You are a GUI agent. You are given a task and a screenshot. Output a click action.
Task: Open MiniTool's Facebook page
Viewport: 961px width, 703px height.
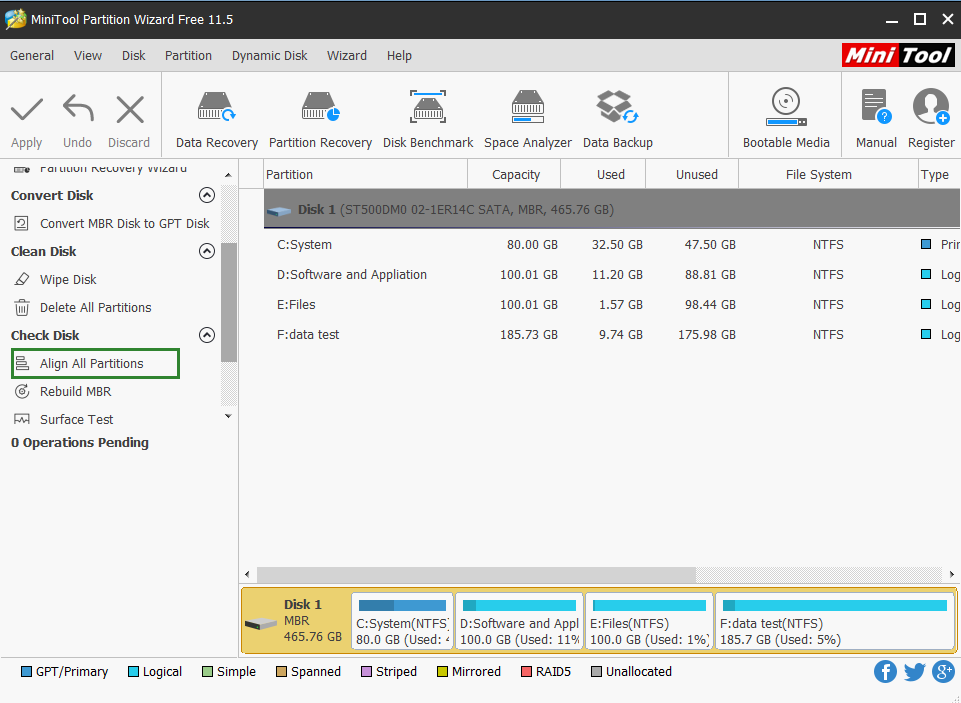pyautogui.click(x=885, y=672)
